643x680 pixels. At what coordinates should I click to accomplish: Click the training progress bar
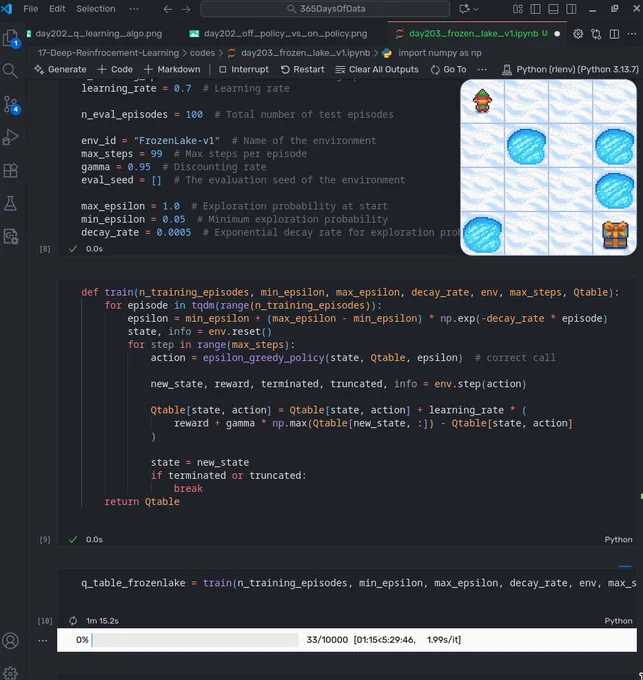click(x=196, y=640)
